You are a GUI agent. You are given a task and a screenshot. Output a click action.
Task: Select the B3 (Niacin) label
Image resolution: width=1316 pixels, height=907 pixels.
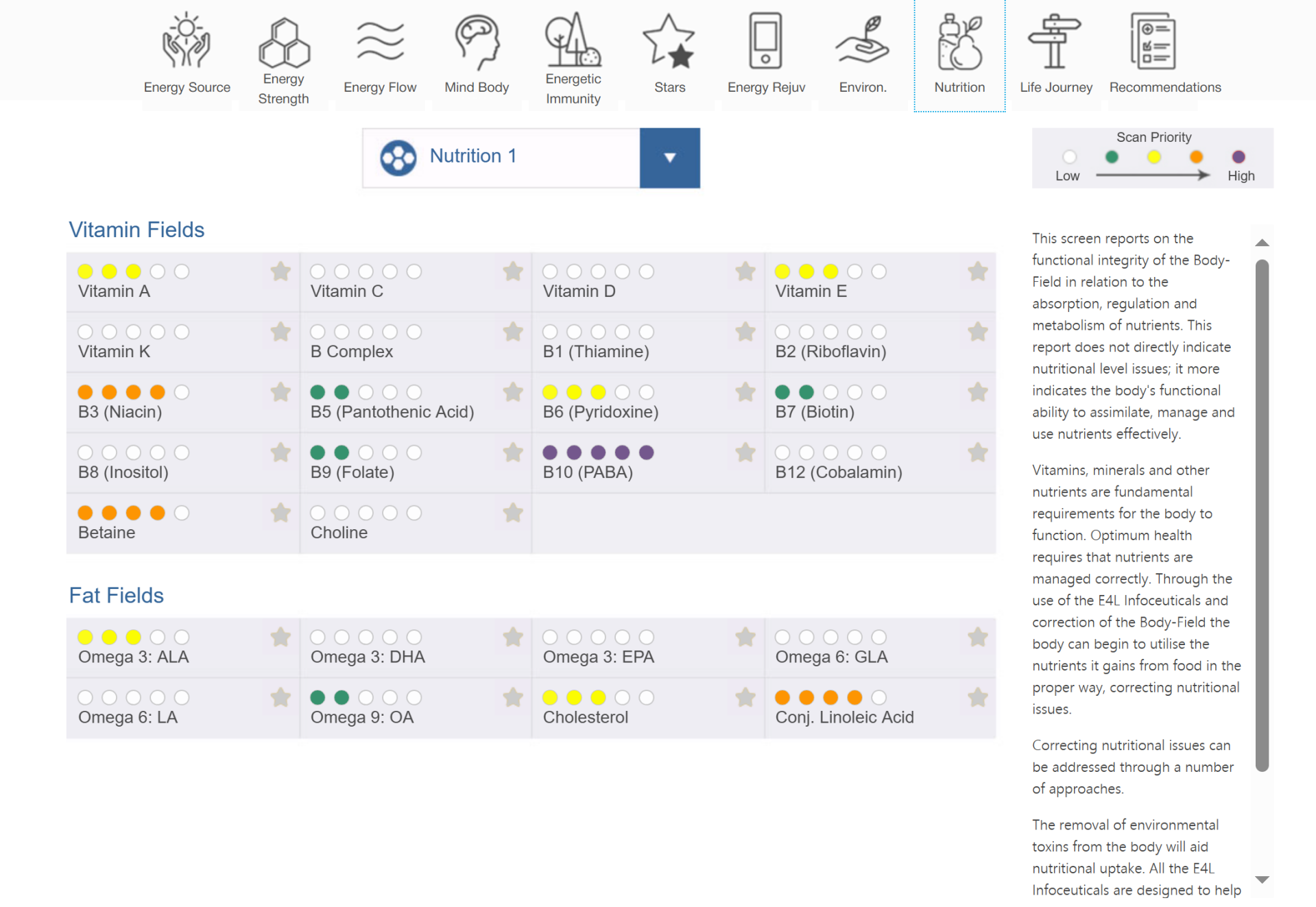[x=120, y=412]
